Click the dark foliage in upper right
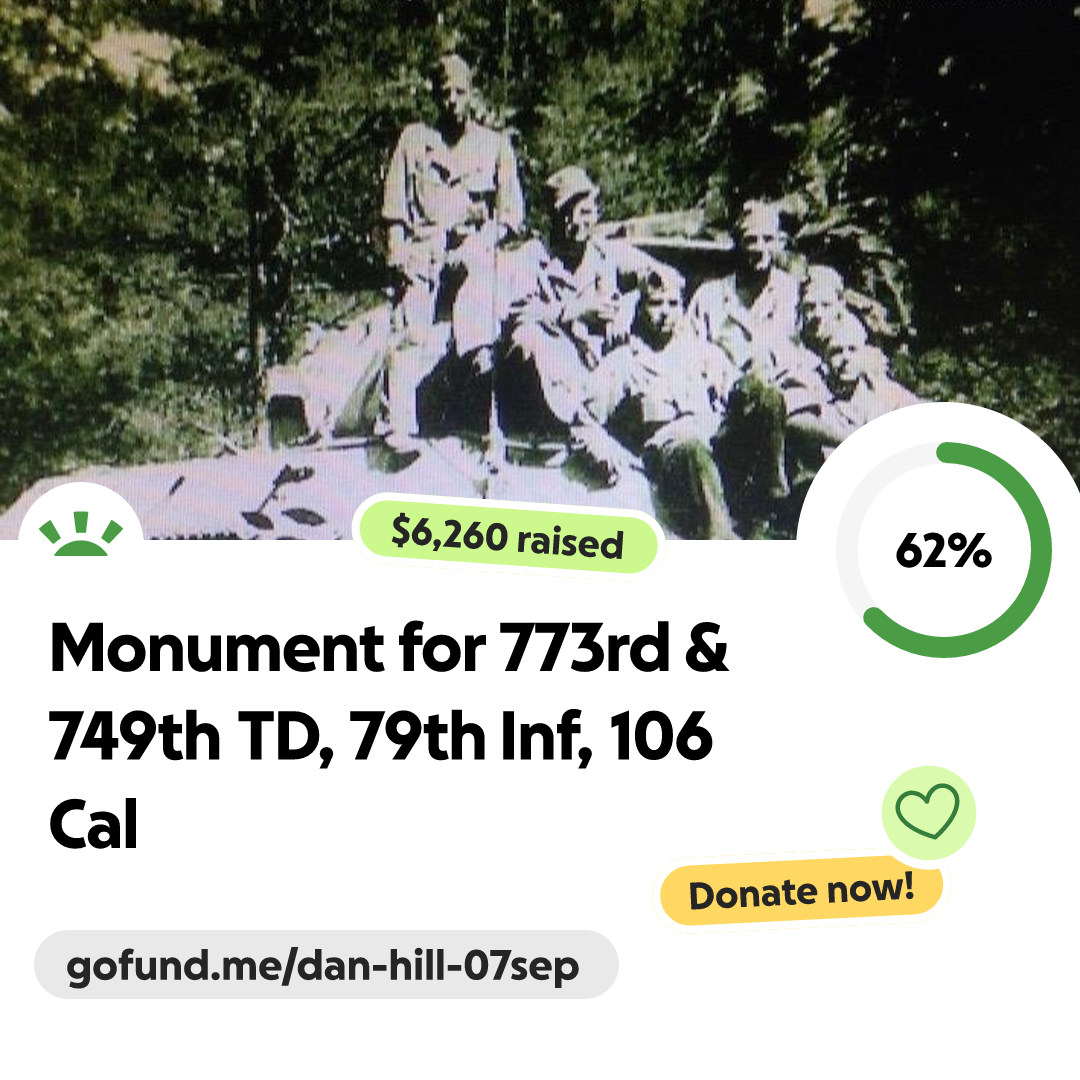Viewport: 1080px width, 1080px height. (964, 138)
